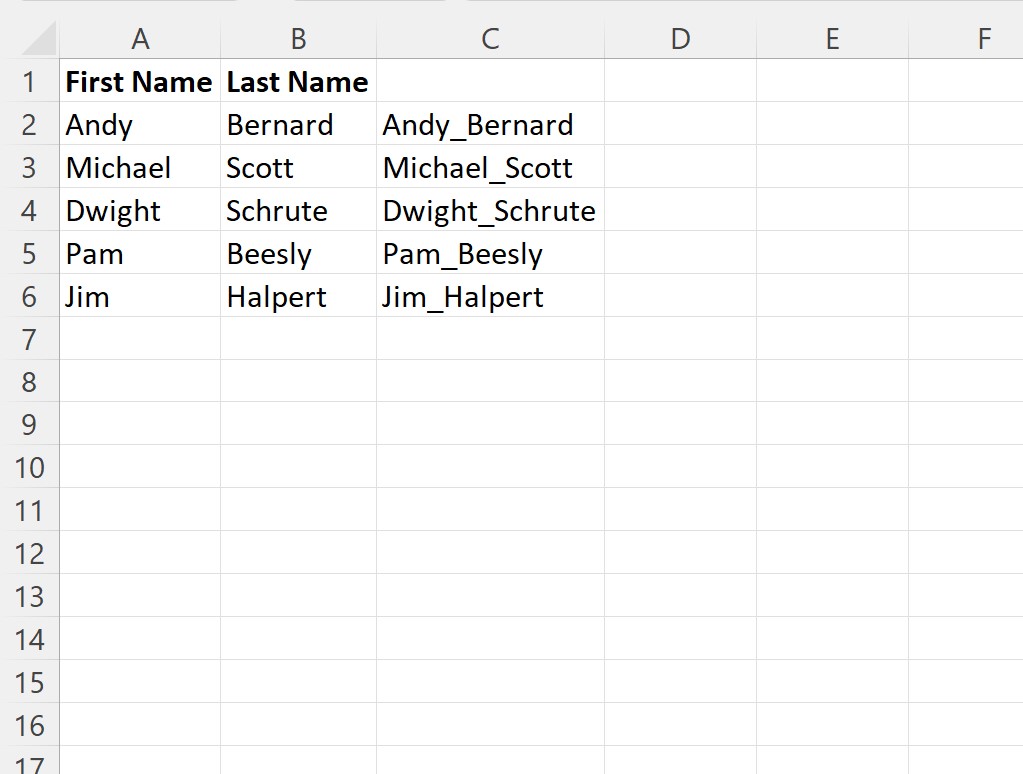Select column C header
Screen dimensions: 1023x774
(491, 39)
